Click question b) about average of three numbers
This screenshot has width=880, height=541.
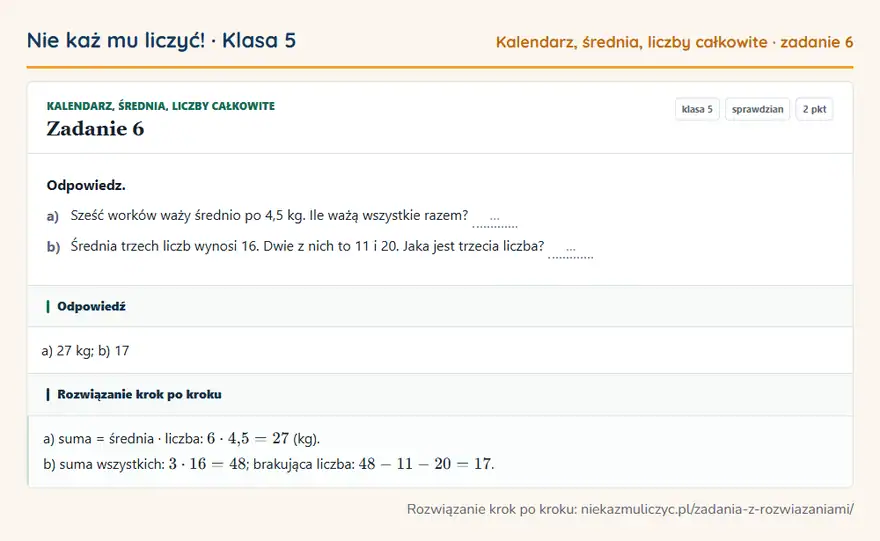307,246
